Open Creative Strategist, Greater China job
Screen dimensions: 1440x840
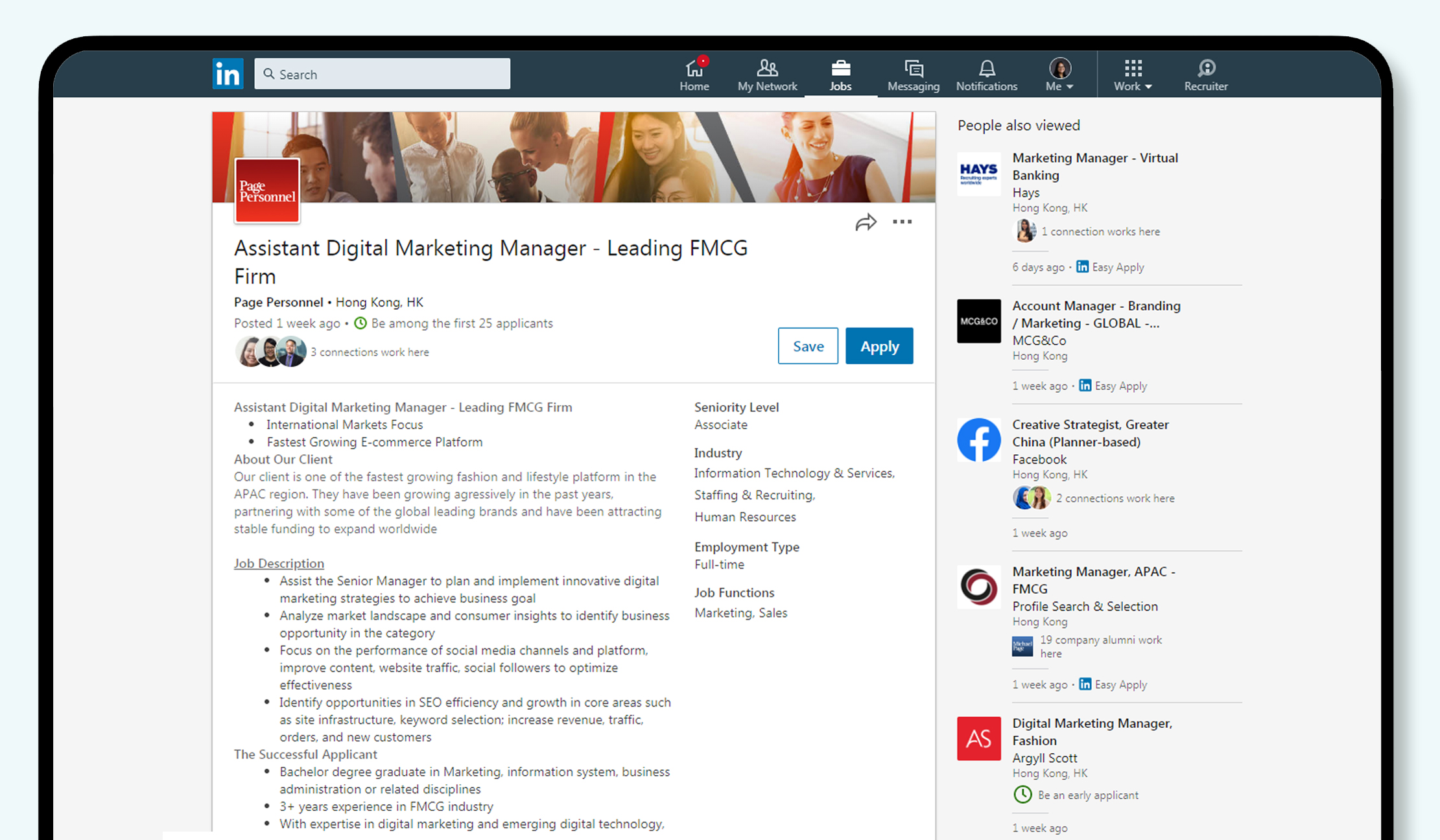[x=1091, y=433]
